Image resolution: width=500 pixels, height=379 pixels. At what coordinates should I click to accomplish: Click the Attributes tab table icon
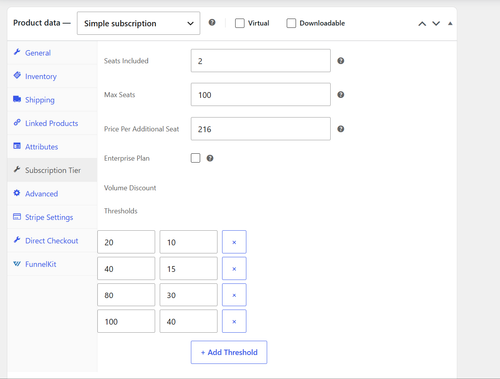click(17, 146)
